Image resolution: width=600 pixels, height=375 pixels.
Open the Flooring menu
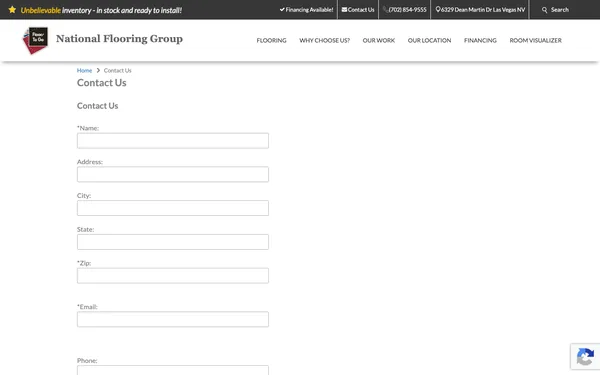click(271, 40)
